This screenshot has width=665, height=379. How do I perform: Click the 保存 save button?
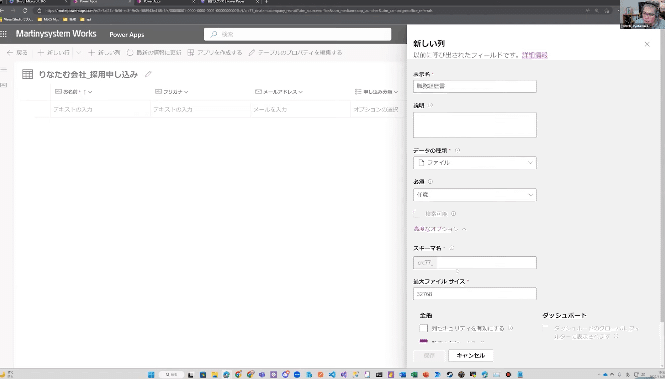coord(429,355)
